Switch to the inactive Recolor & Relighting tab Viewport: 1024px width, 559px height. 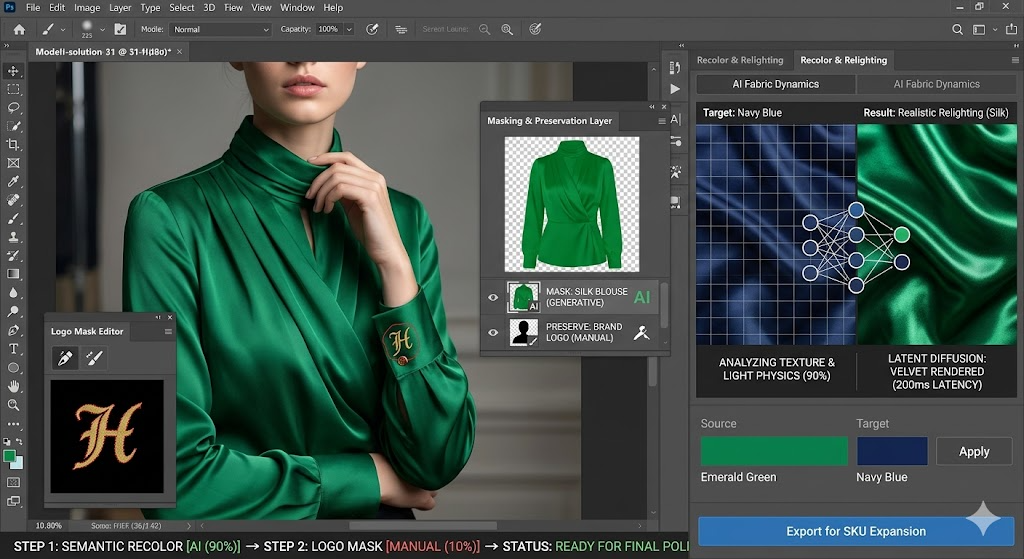740,60
